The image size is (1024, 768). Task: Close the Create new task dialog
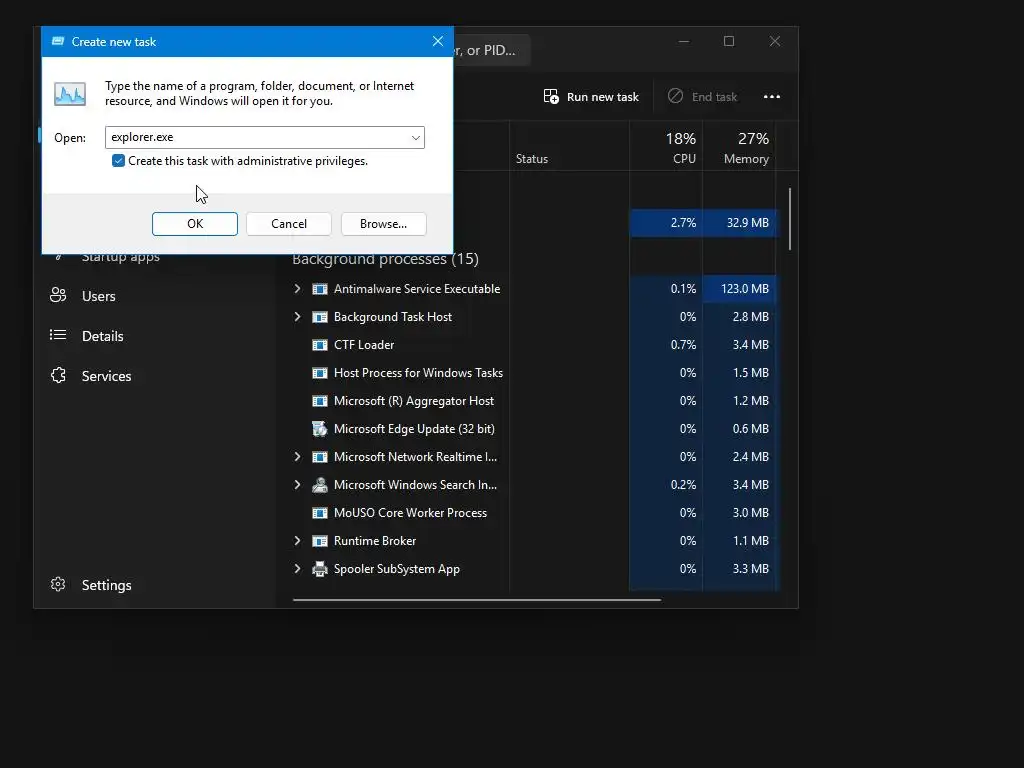pos(438,41)
